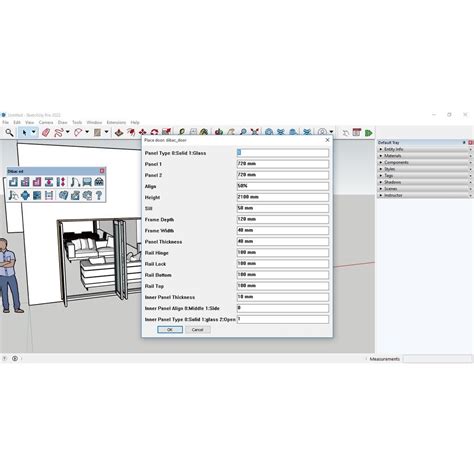Open the File menu
The width and height of the screenshot is (474, 474).
[6, 122]
